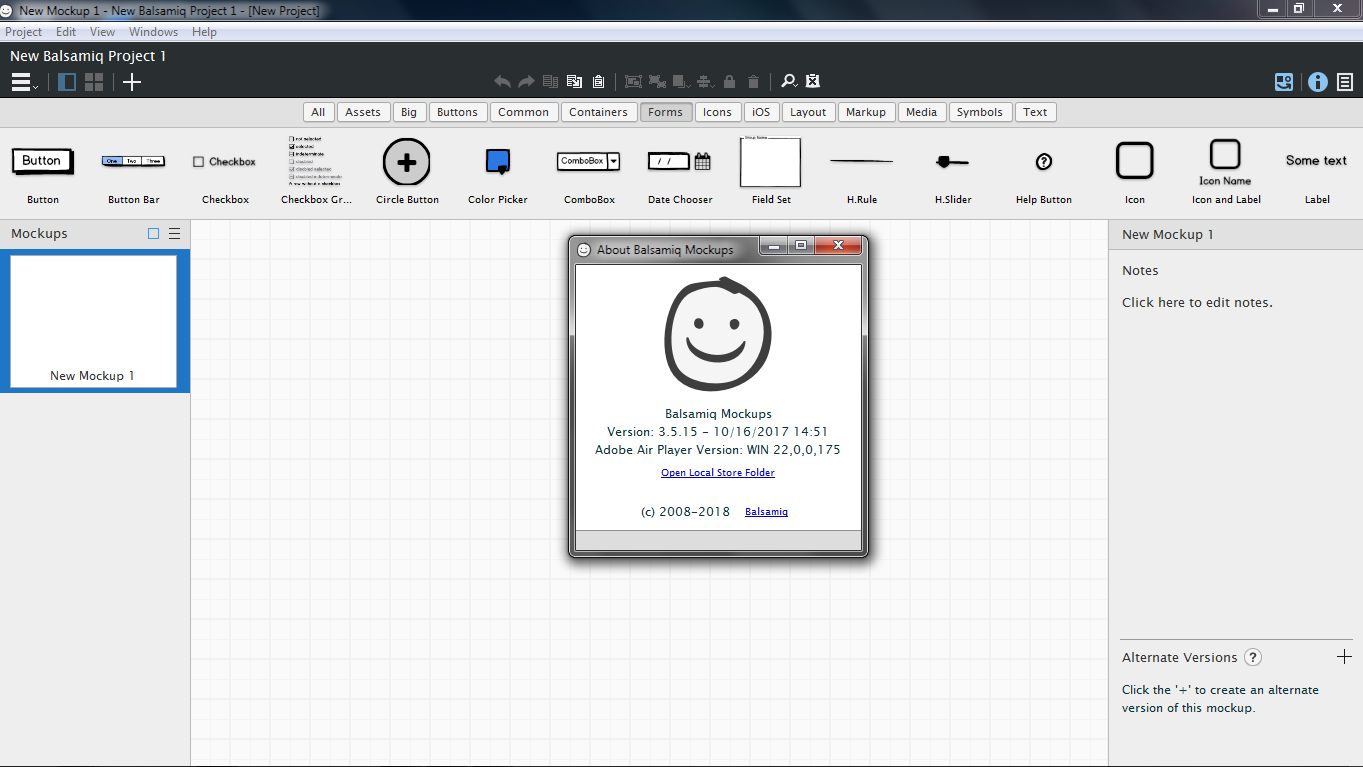Click the notes list icon top right
Image resolution: width=1363 pixels, height=767 pixels.
[1344, 82]
